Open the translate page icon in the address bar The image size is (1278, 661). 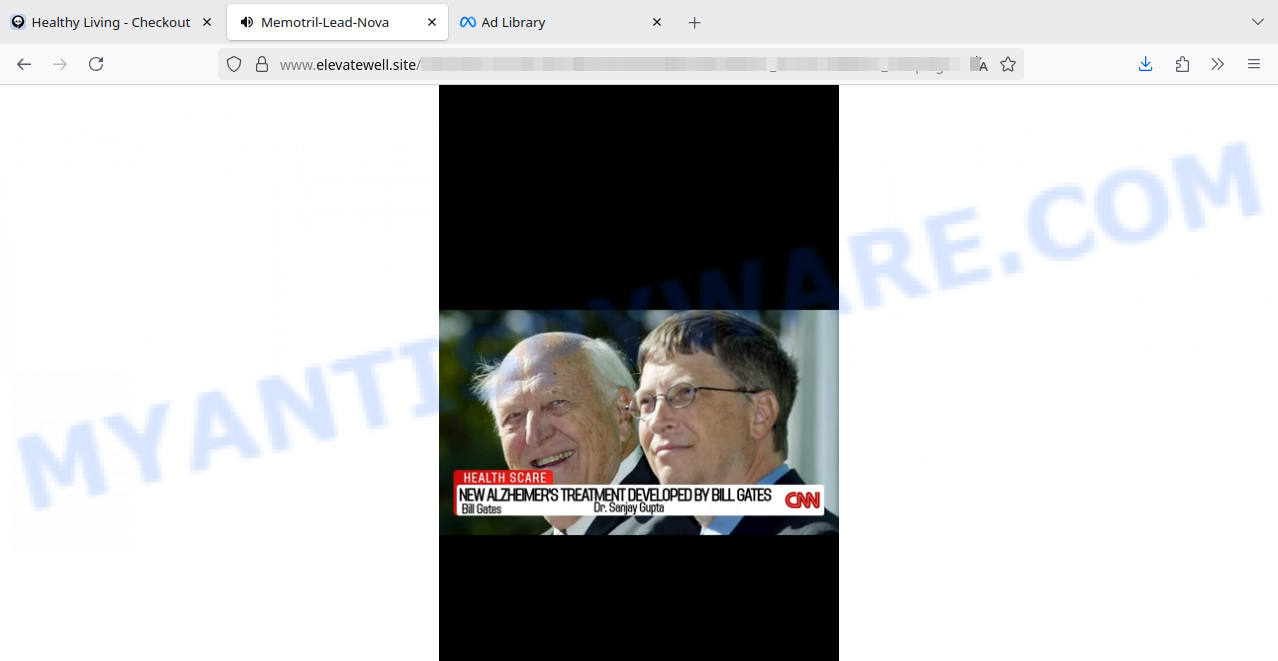978,64
